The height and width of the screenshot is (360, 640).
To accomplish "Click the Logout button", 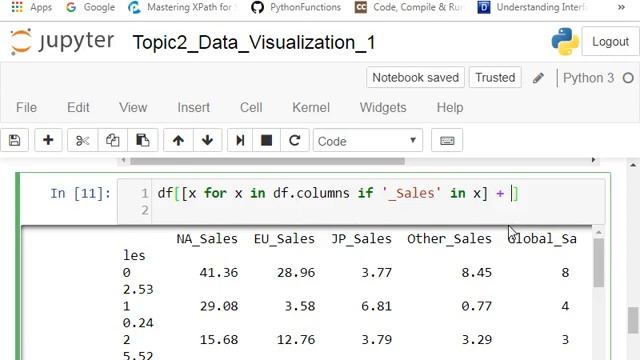I will pos(610,42).
